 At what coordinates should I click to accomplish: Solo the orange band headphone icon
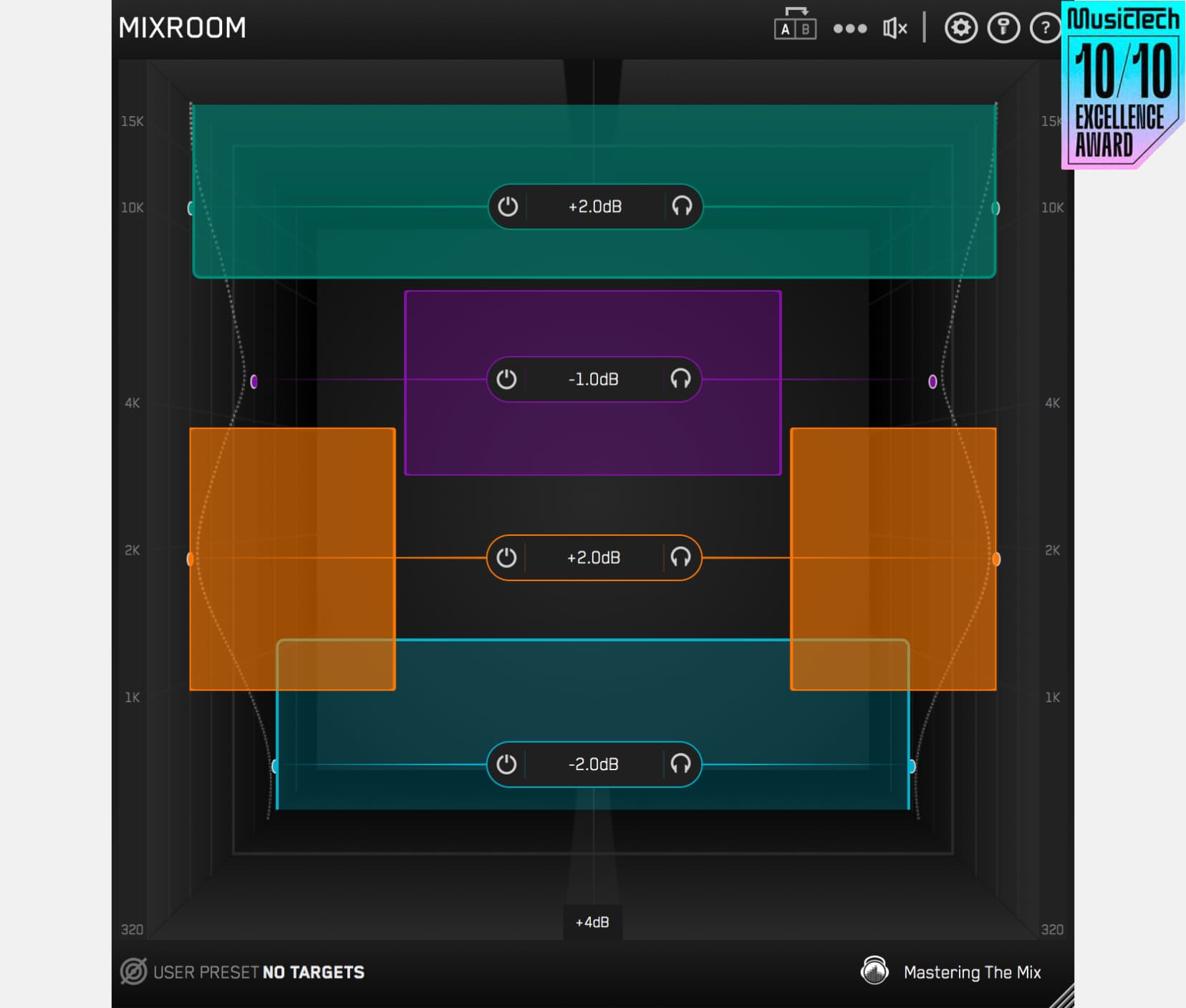pos(680,557)
